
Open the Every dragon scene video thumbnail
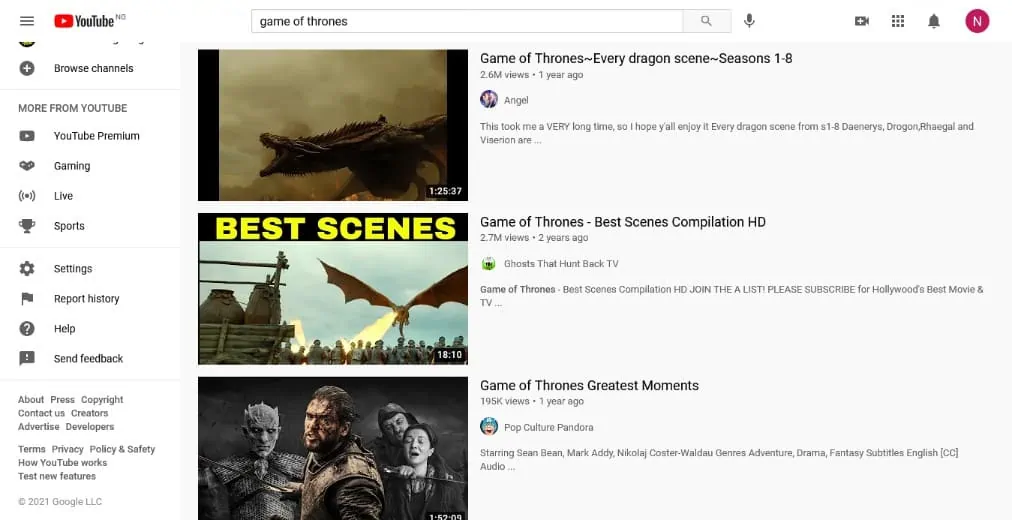pyautogui.click(x=333, y=125)
